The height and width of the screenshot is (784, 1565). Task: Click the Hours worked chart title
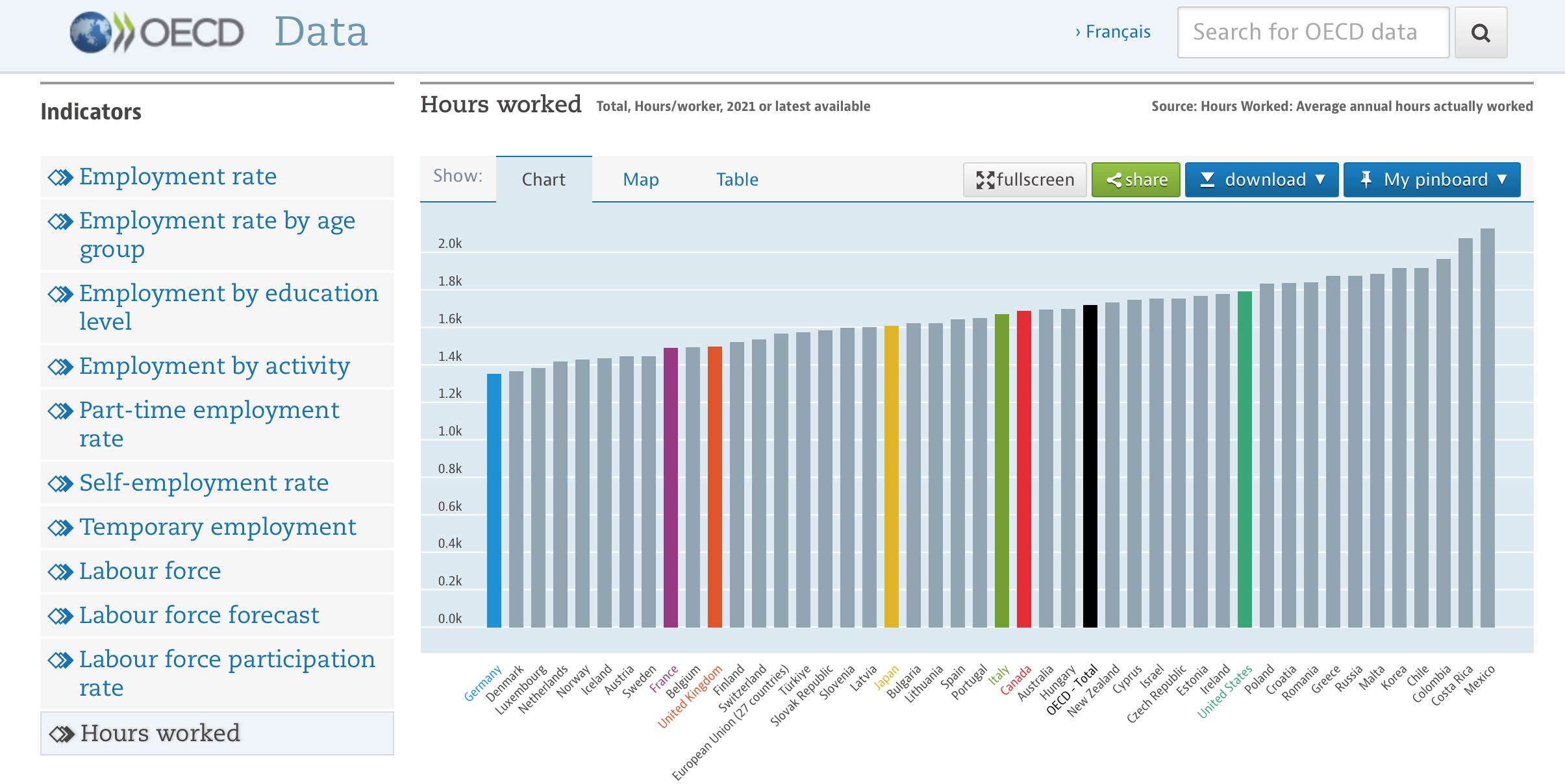coord(501,104)
